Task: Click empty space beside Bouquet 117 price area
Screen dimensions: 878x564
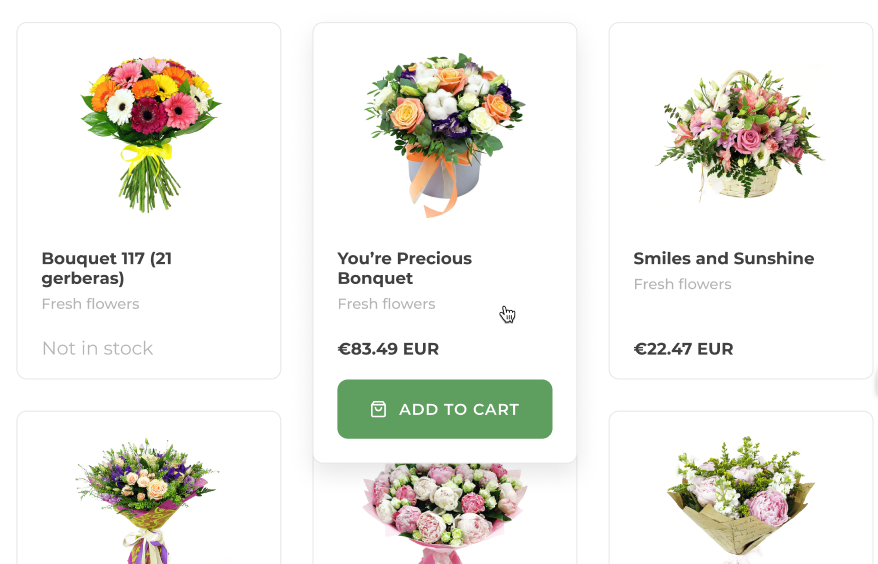Action: coord(218,348)
